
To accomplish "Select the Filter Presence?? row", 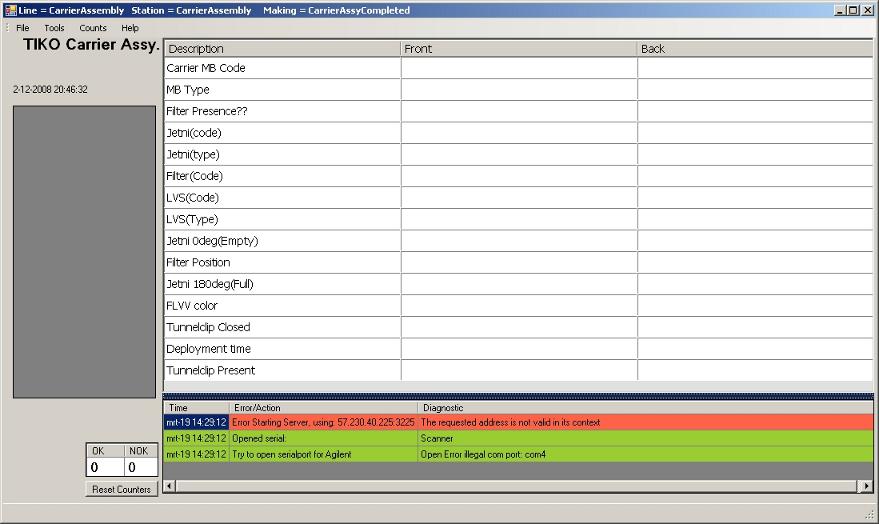I will click(x=519, y=111).
